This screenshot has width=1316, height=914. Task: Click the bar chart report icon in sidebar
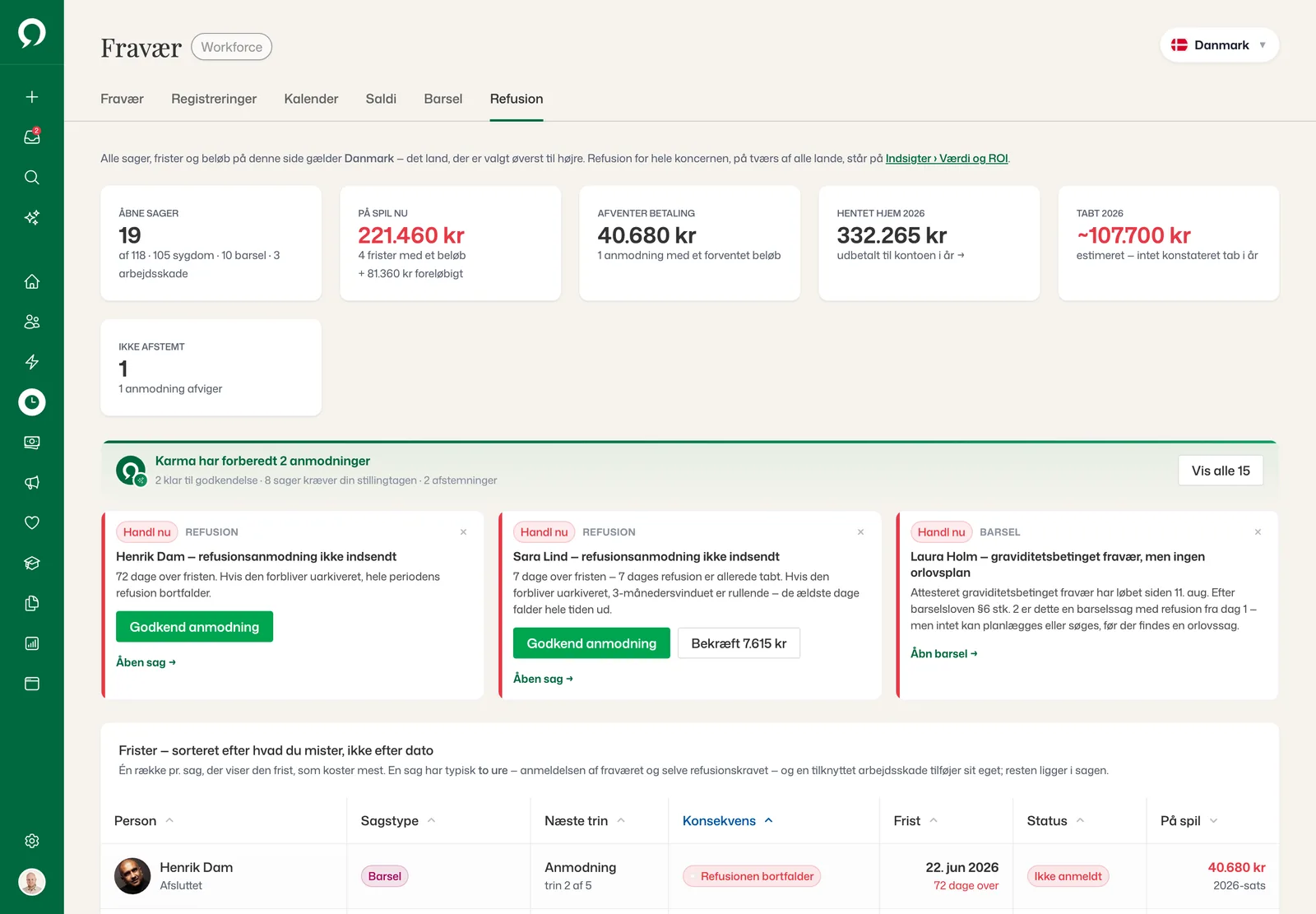32,643
